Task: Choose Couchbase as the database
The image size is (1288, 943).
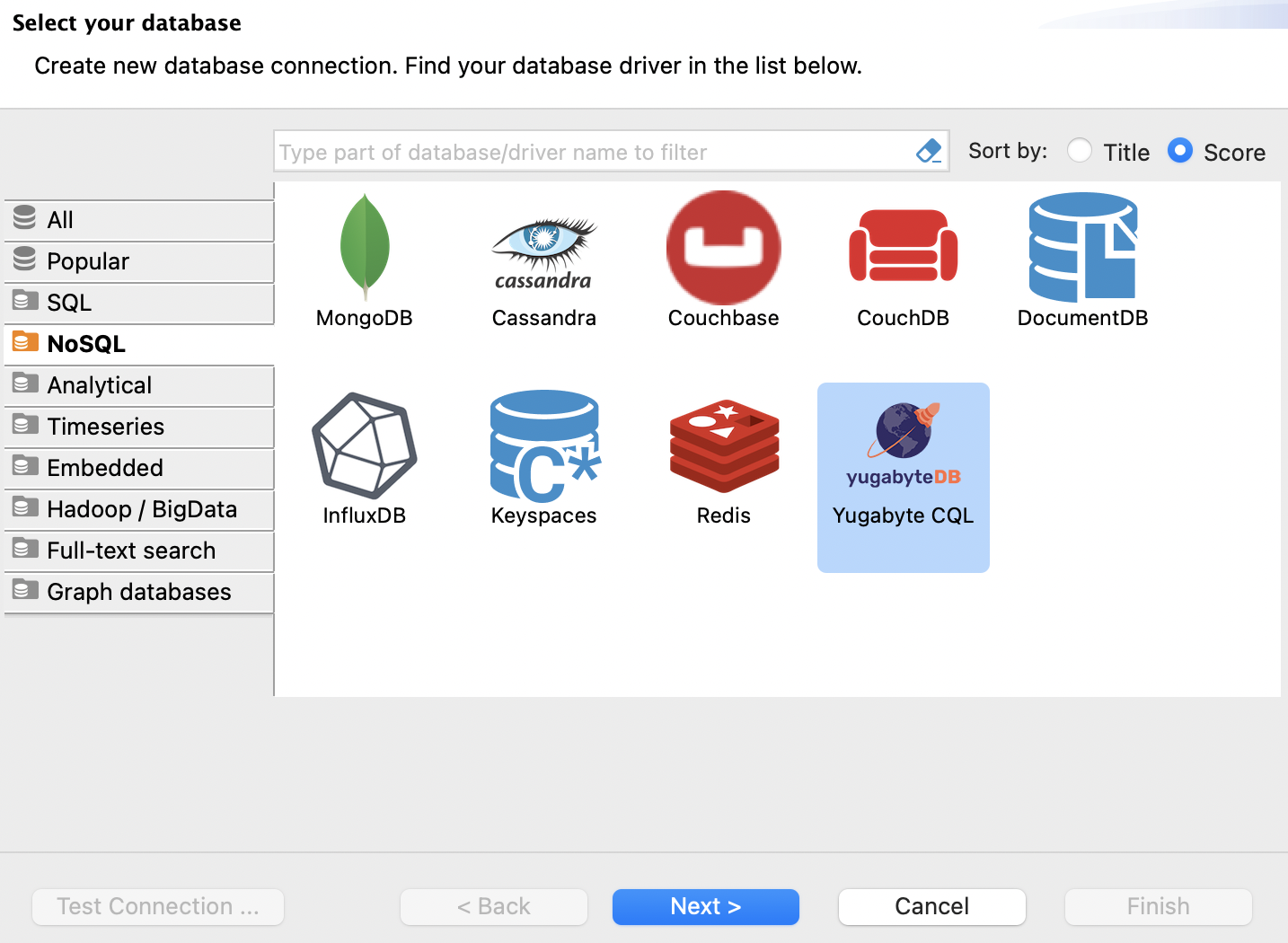Action: 723,260
